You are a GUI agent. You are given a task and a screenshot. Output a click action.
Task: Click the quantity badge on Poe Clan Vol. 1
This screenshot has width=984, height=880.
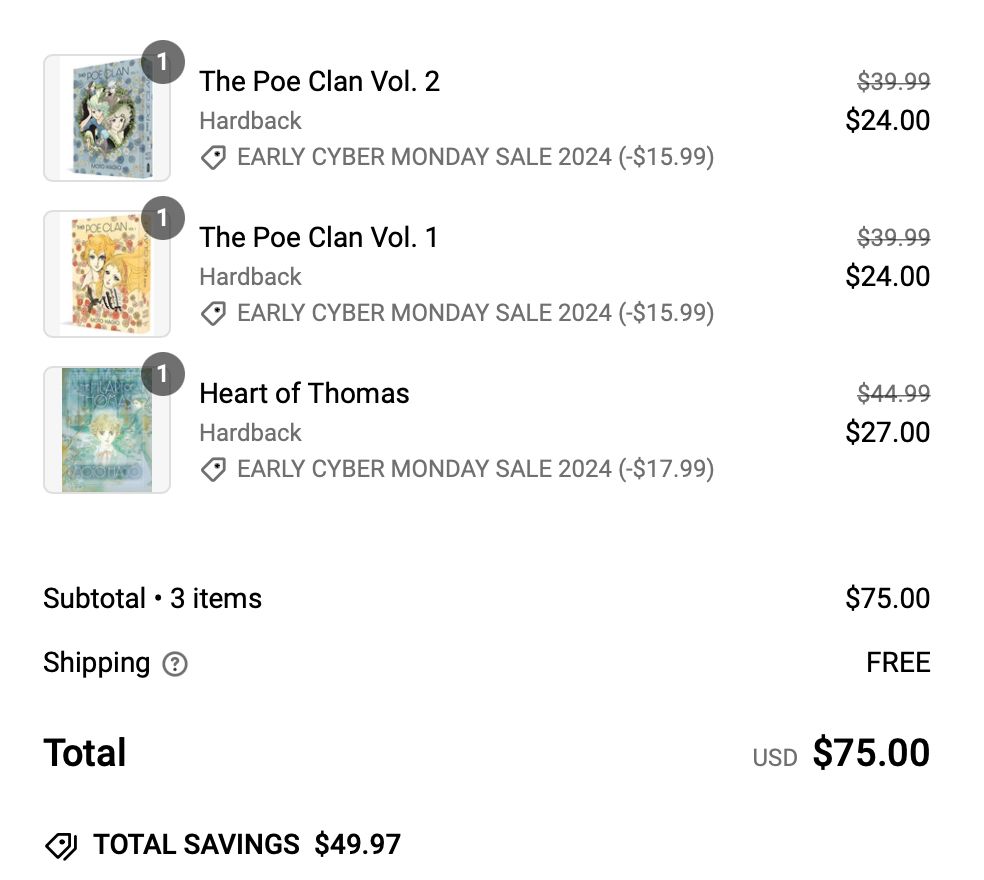(163, 218)
